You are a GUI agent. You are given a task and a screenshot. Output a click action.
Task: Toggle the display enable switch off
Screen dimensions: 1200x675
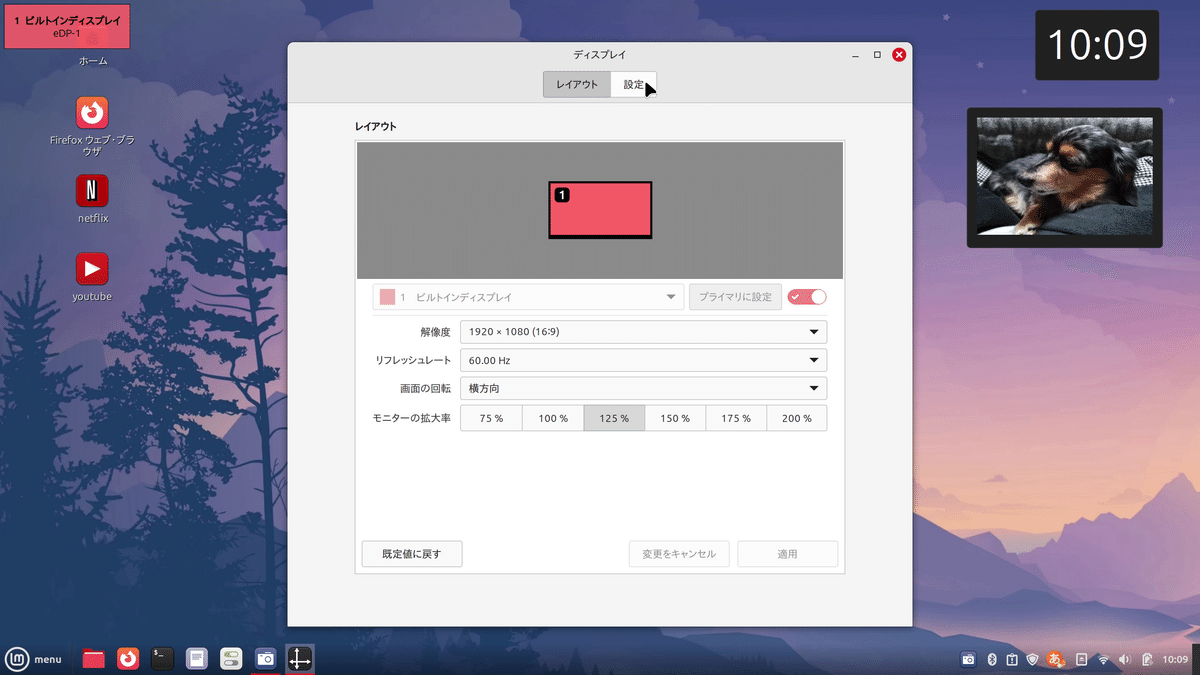806,296
